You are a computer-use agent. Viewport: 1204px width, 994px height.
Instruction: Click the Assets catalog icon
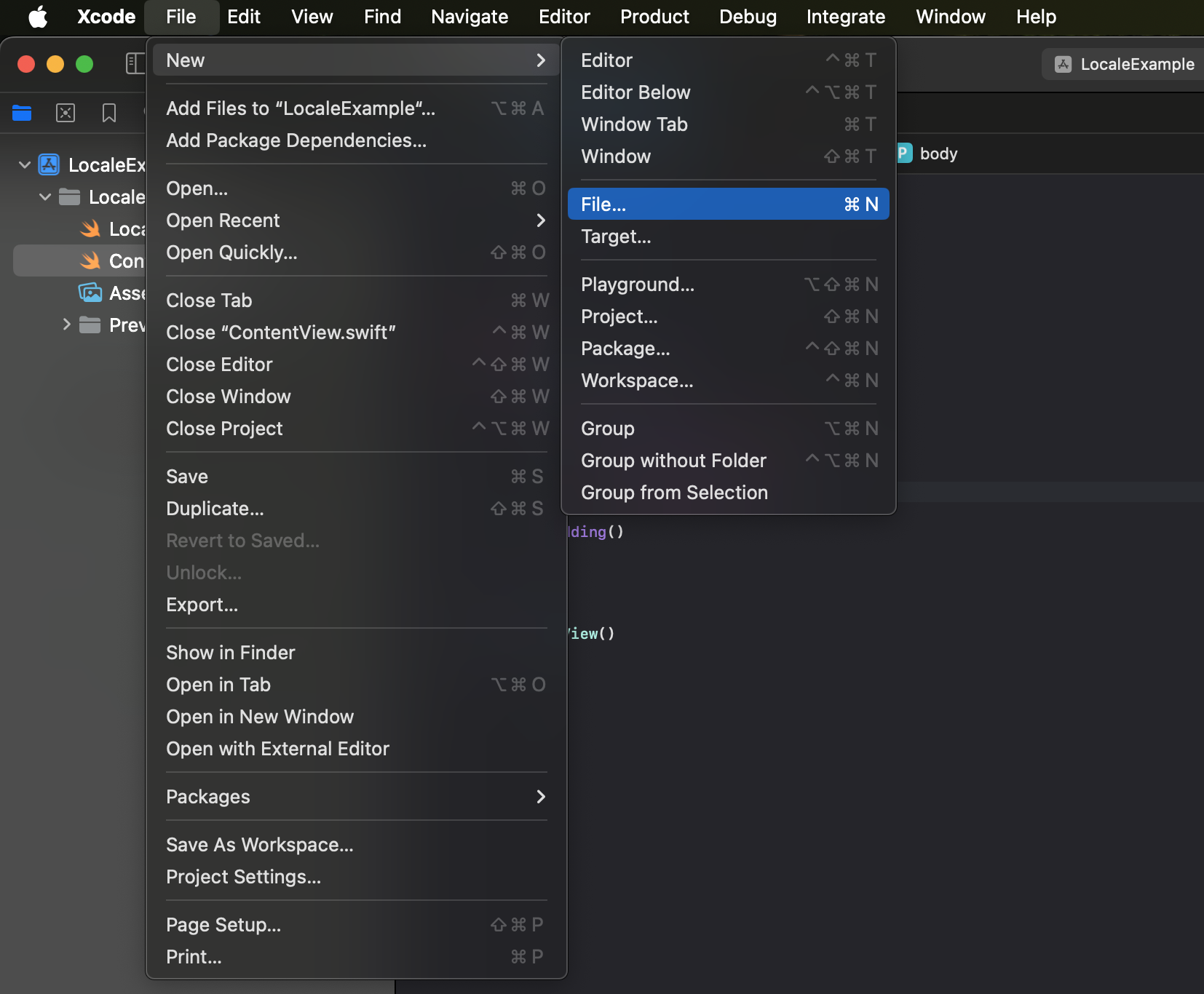point(90,293)
